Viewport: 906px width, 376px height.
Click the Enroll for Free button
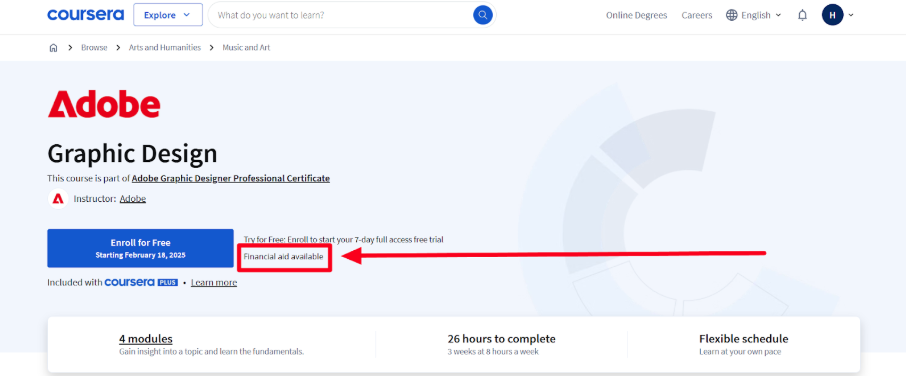(x=140, y=248)
